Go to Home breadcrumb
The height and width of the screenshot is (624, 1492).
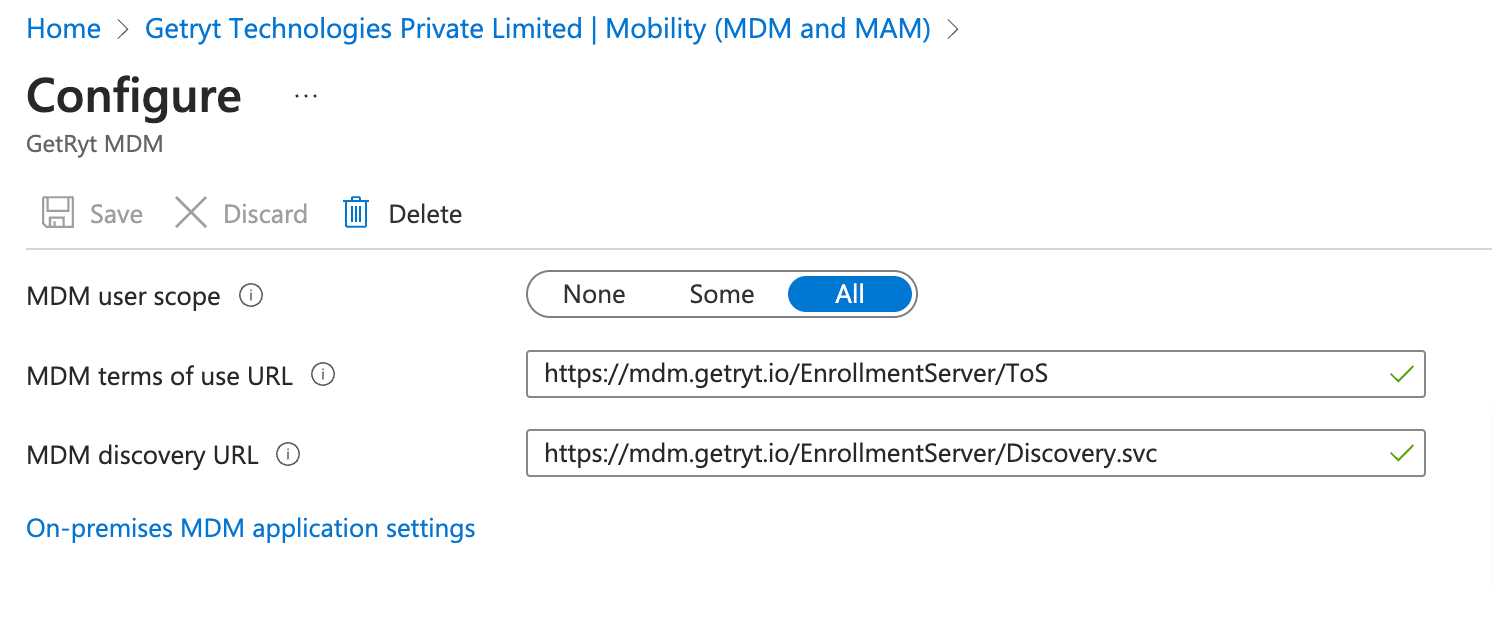pos(63,29)
